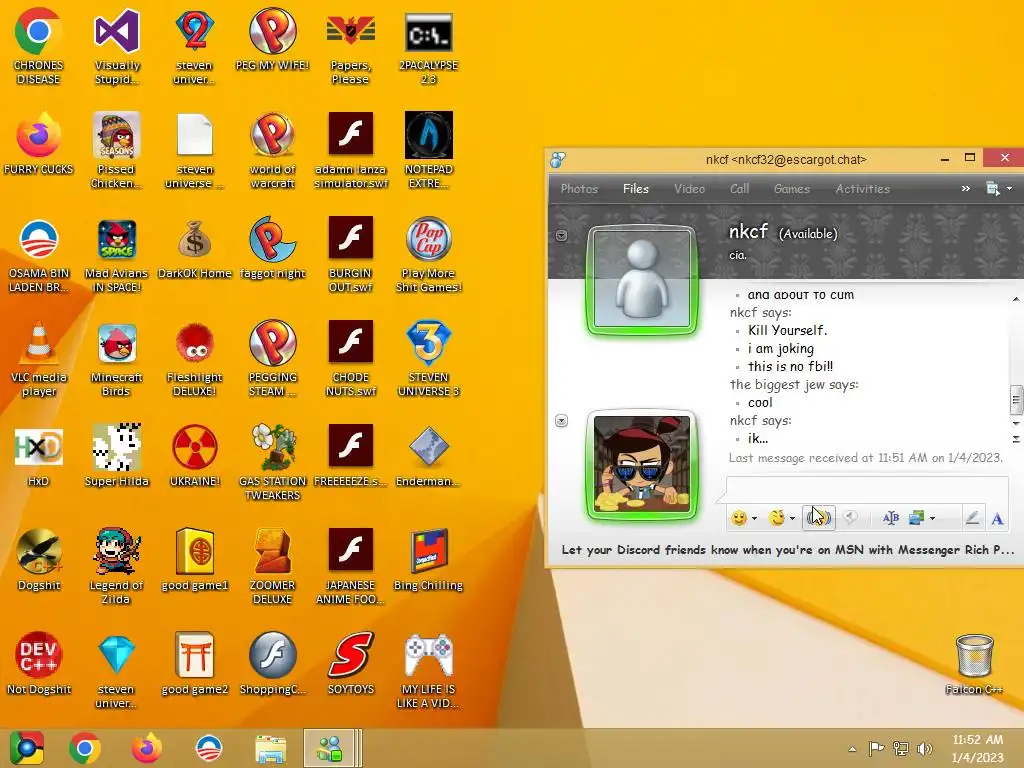Click the nkcf contact name

tap(748, 232)
